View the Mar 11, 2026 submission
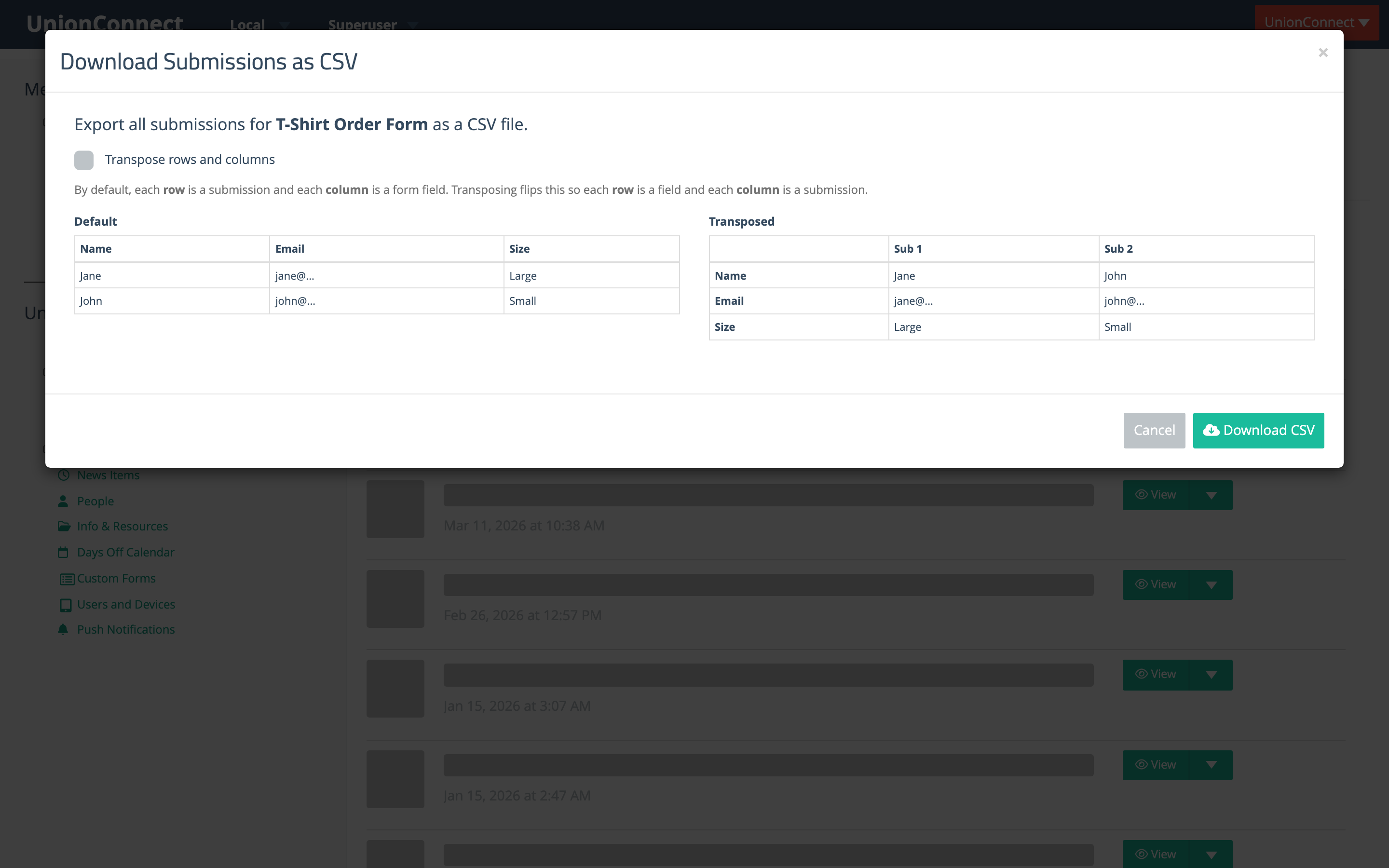This screenshot has height=868, width=1389. point(1156,495)
